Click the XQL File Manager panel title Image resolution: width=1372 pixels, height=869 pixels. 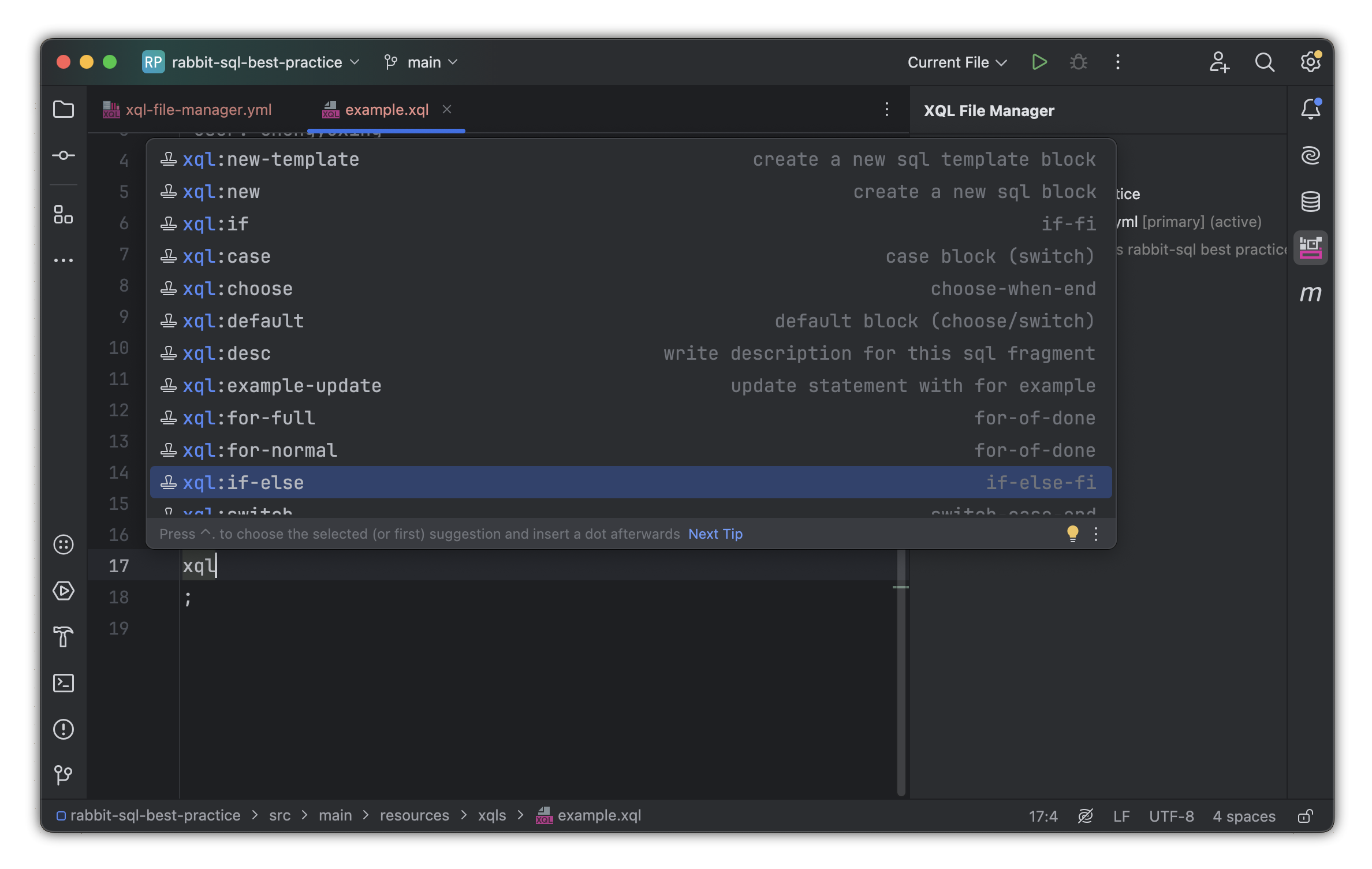989,110
